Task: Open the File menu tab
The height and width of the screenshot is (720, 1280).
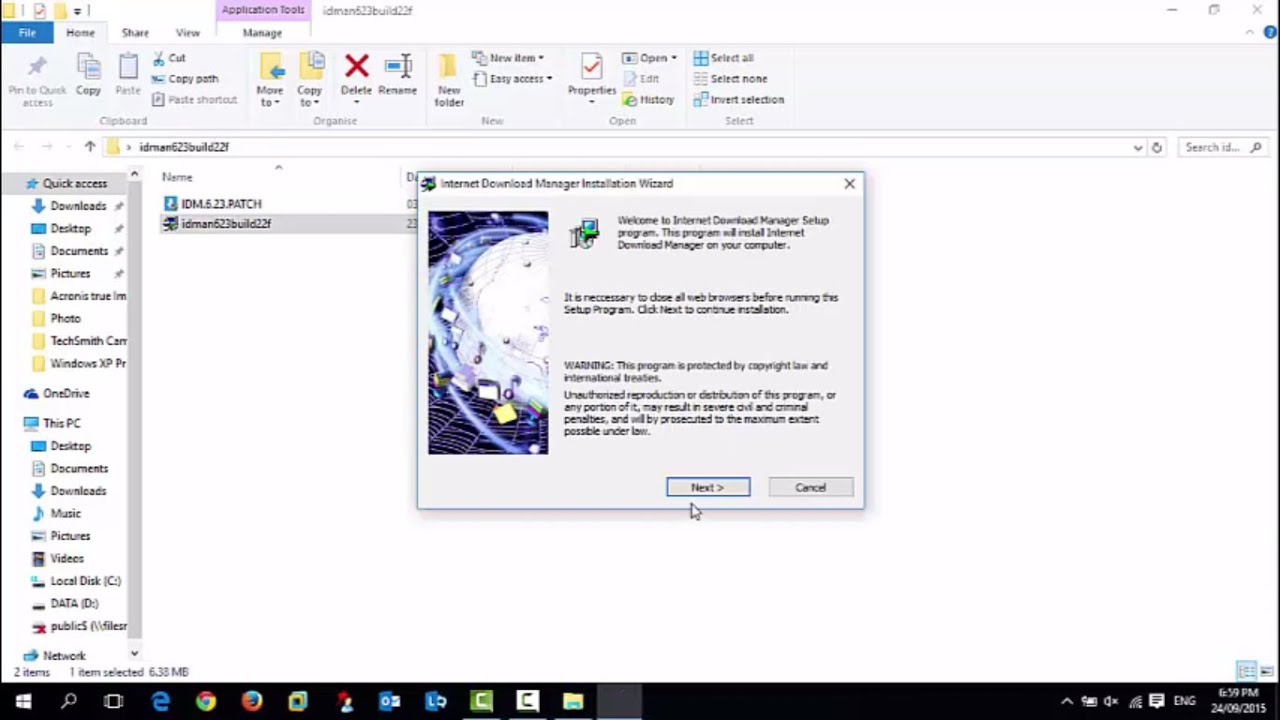Action: (x=27, y=33)
